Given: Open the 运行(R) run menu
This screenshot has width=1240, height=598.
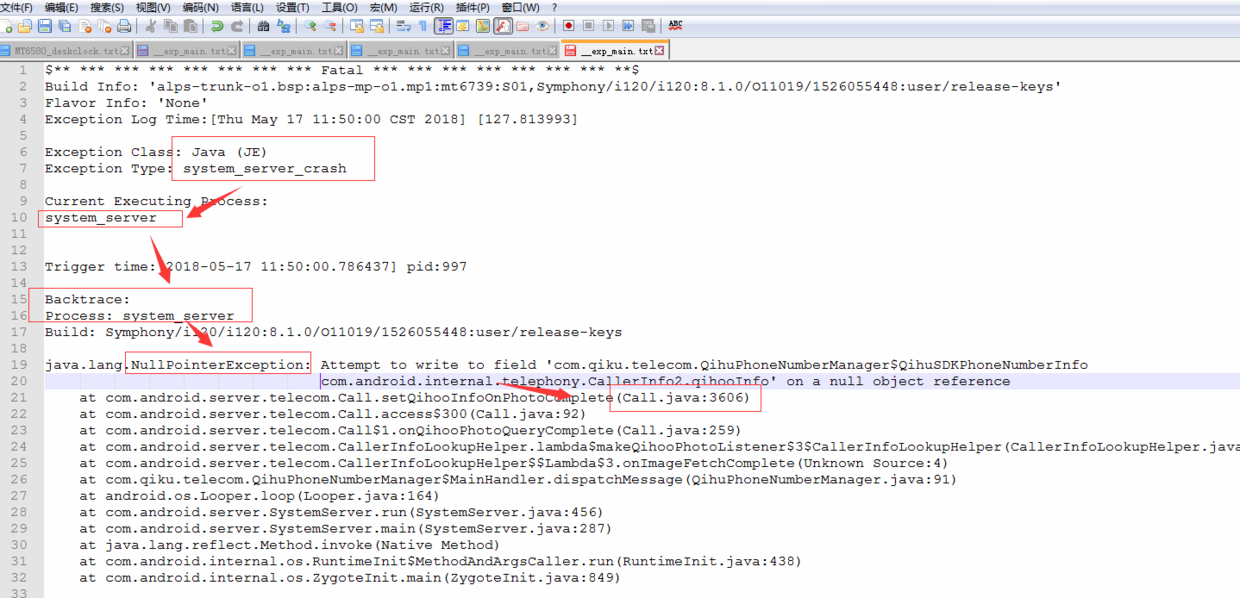Looking at the screenshot, I should [x=426, y=7].
